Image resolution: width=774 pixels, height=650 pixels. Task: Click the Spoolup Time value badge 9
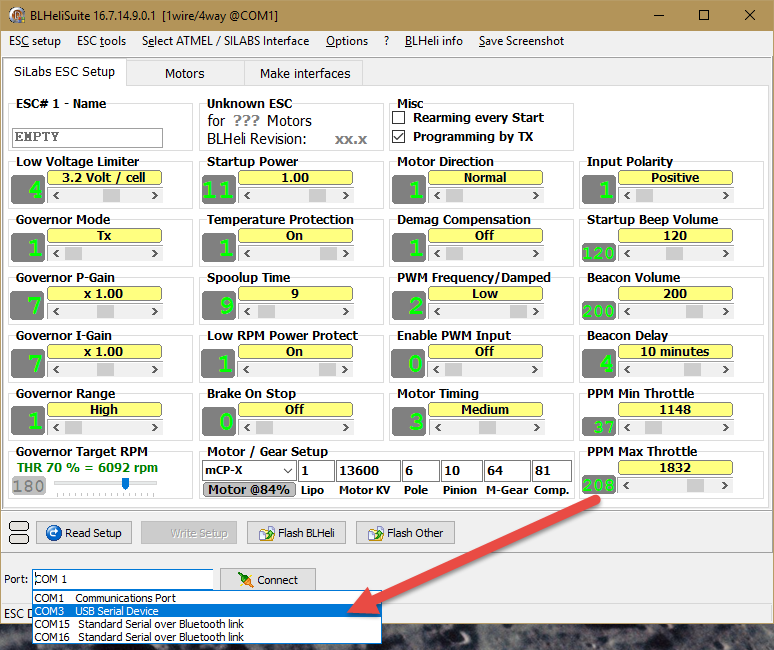point(219,306)
